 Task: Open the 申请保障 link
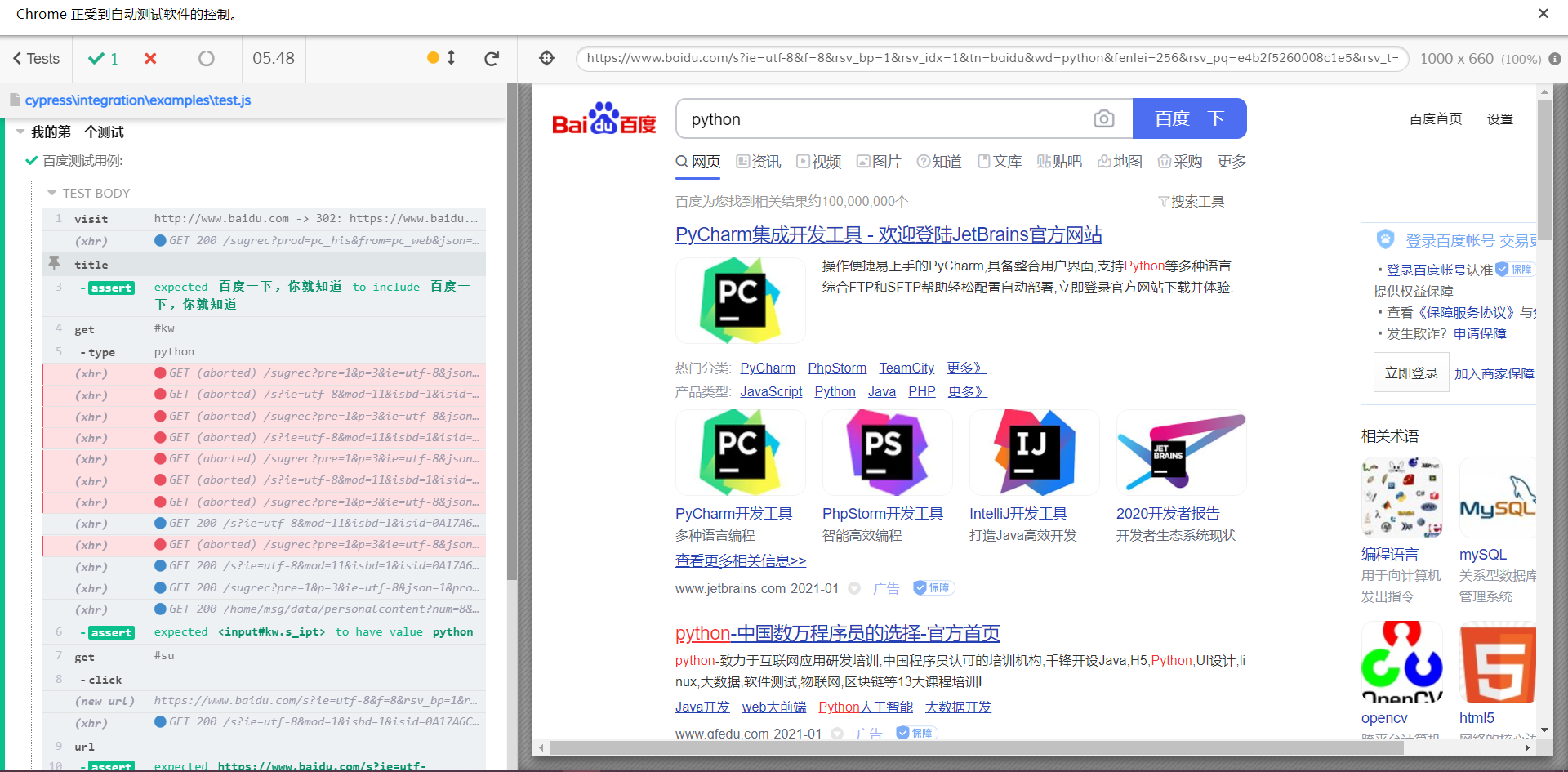tap(1480, 333)
